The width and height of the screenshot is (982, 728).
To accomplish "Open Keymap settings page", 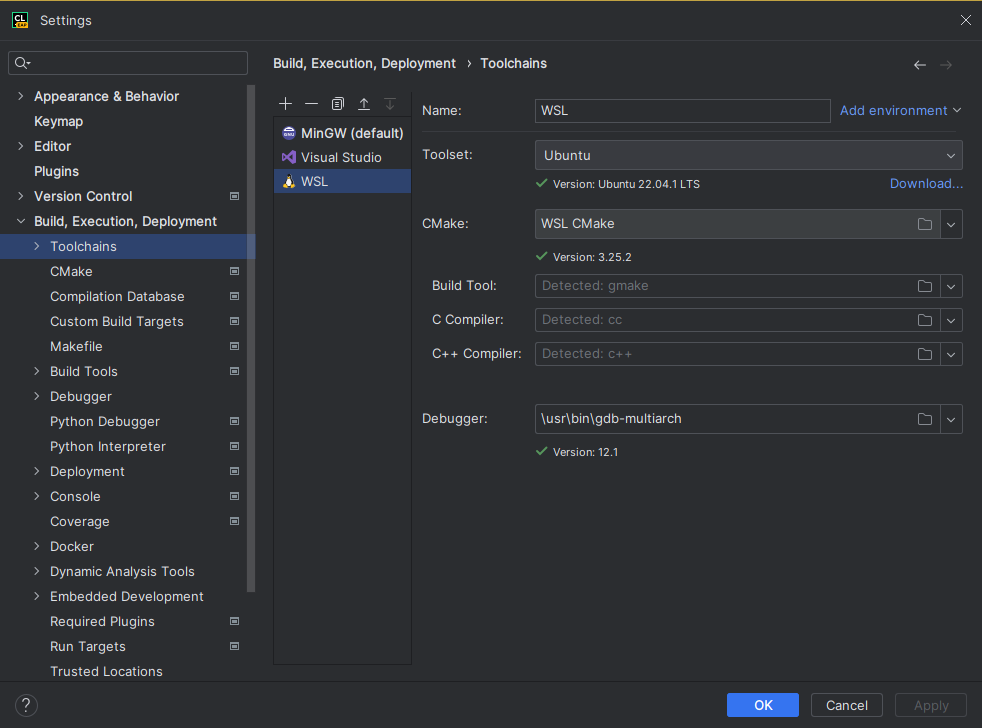I will (58, 122).
